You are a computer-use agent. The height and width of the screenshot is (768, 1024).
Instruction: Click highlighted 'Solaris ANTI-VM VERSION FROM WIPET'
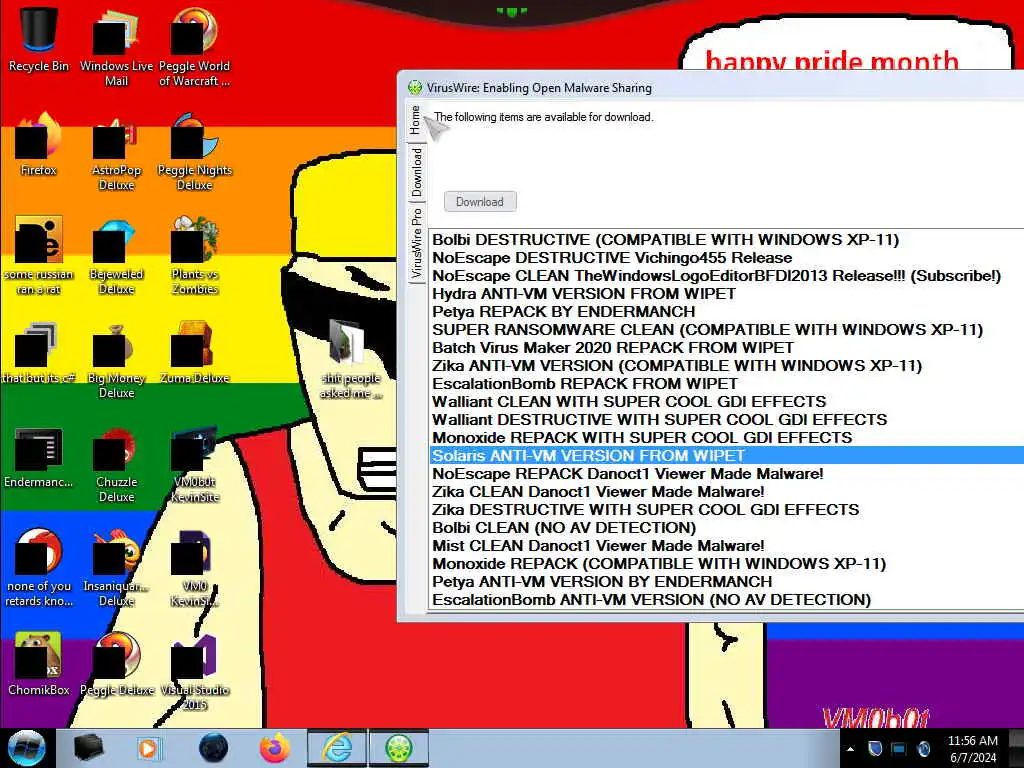(727, 455)
